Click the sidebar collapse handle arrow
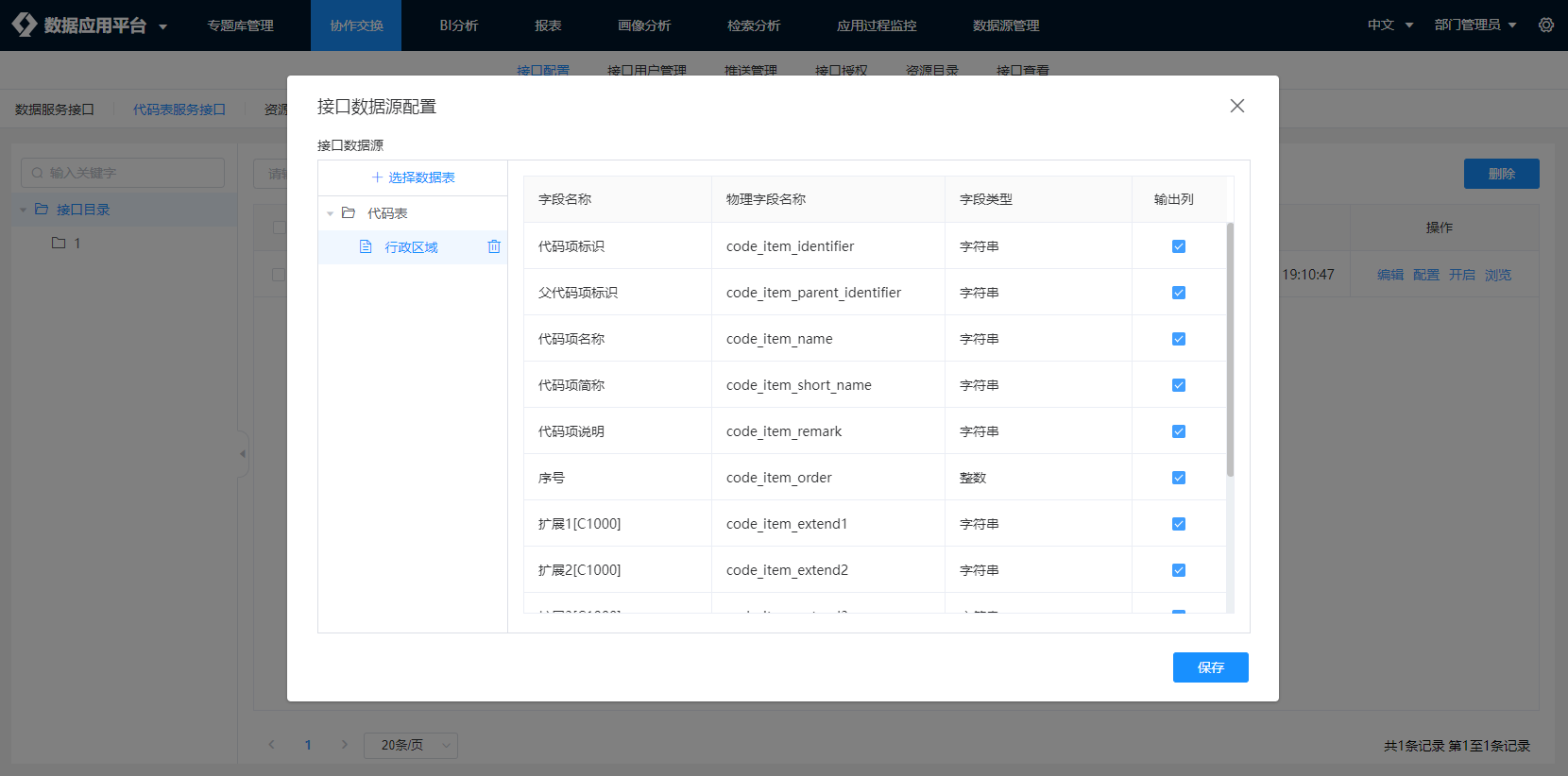Screen dimensions: 1568x776 pos(243,454)
